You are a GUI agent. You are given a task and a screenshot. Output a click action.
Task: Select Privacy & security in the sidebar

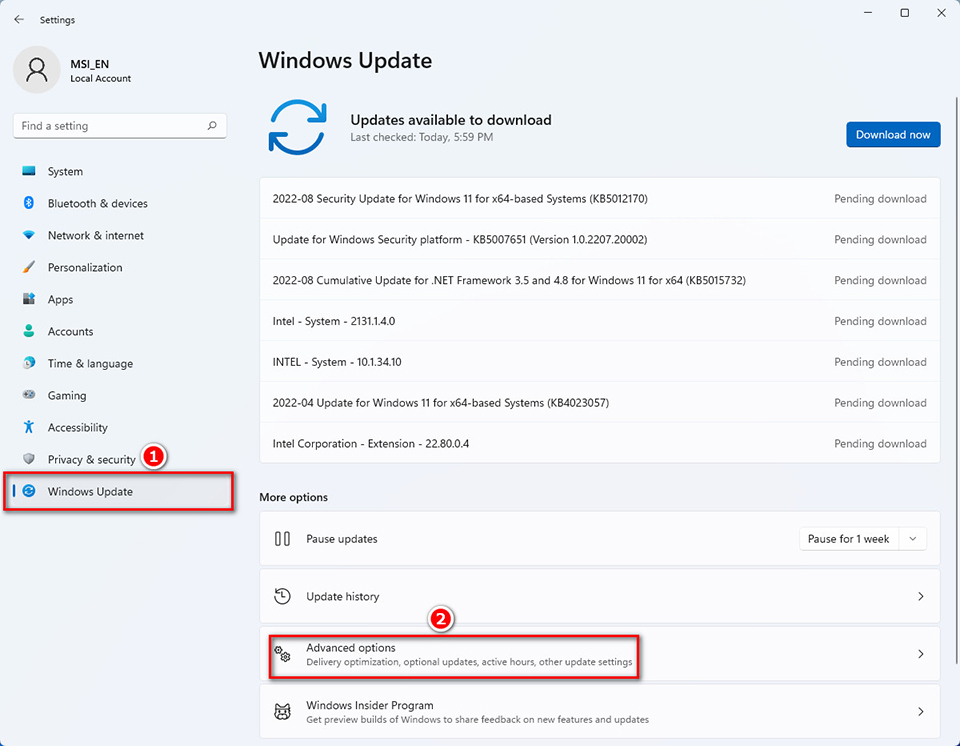[91, 459]
